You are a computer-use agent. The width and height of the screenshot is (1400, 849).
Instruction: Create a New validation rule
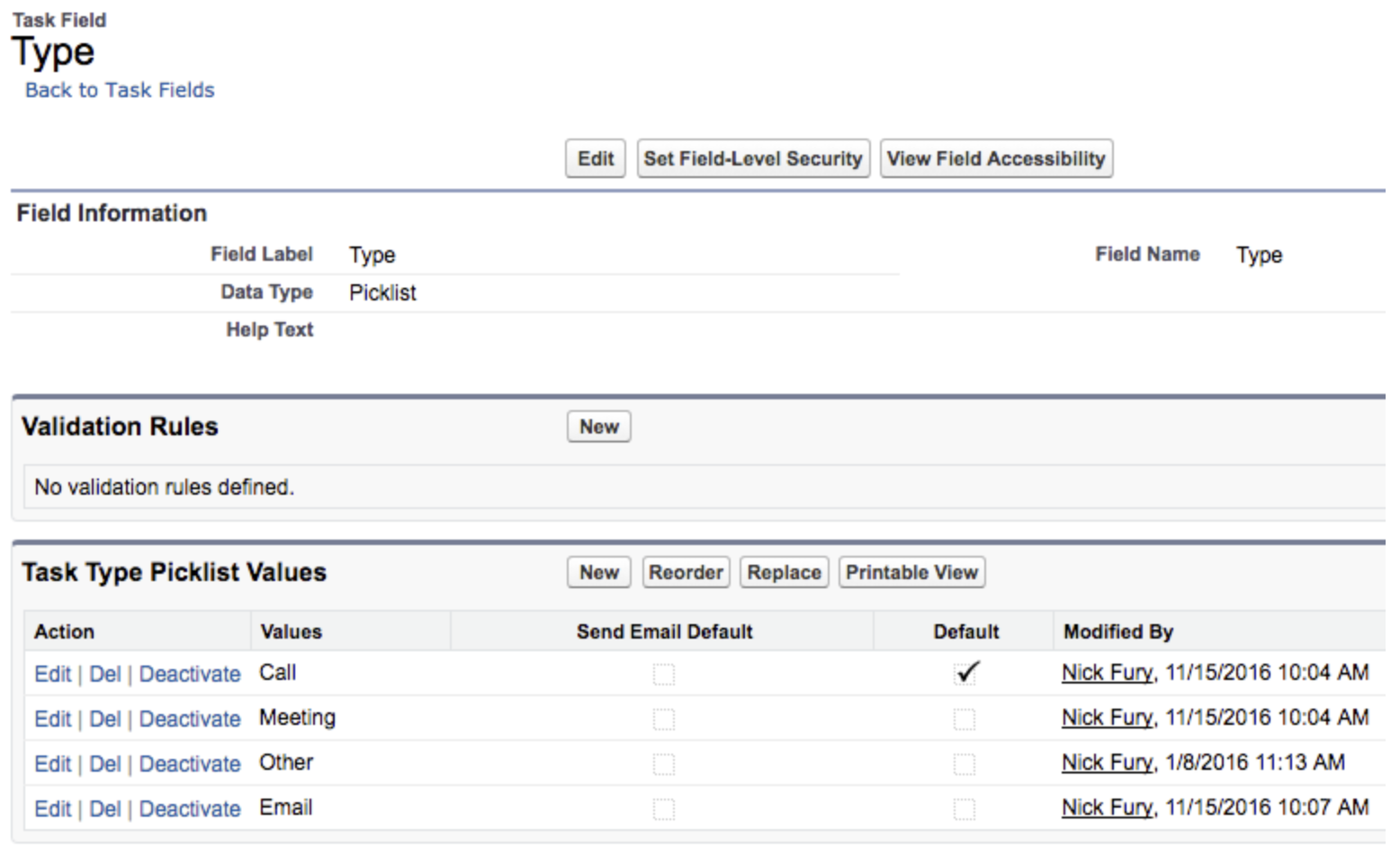click(599, 426)
